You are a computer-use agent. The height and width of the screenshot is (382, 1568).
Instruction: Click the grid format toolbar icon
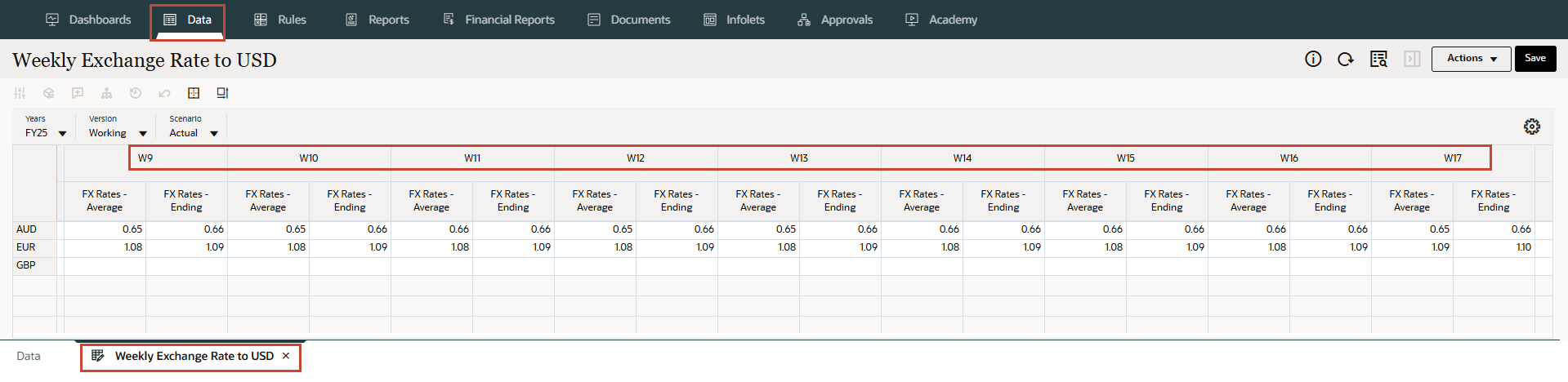tap(194, 93)
